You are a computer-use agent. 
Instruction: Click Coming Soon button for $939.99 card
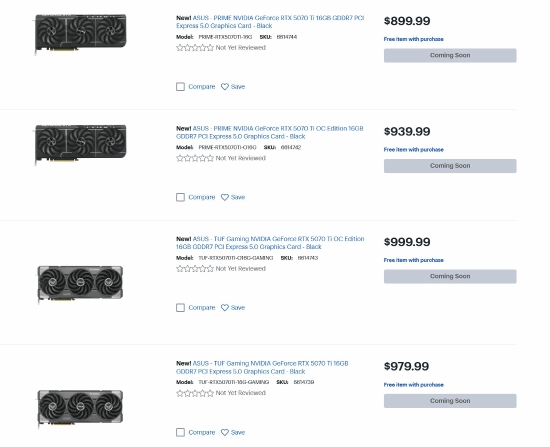(x=450, y=166)
